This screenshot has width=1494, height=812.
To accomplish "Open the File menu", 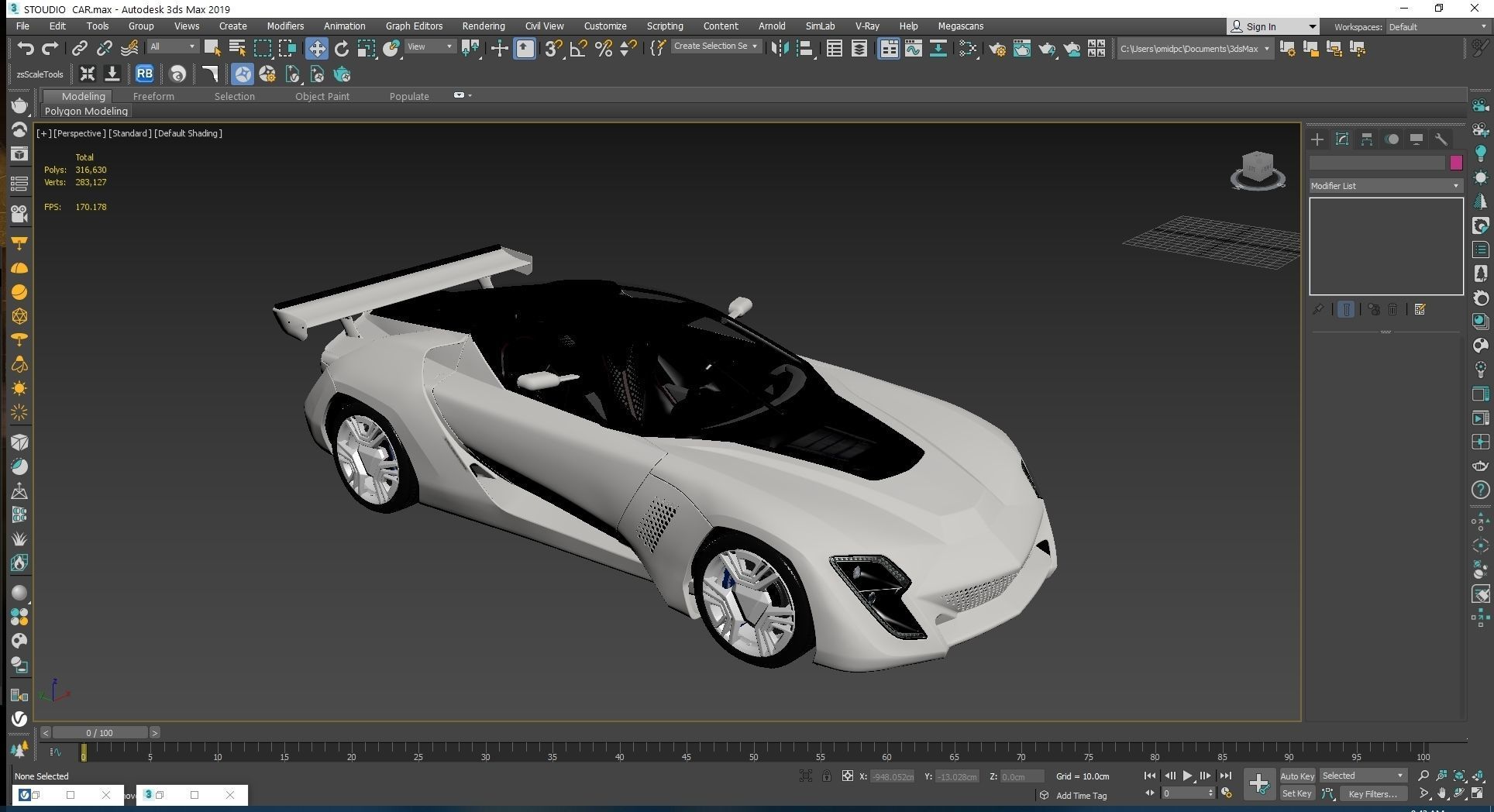I will (x=22, y=26).
